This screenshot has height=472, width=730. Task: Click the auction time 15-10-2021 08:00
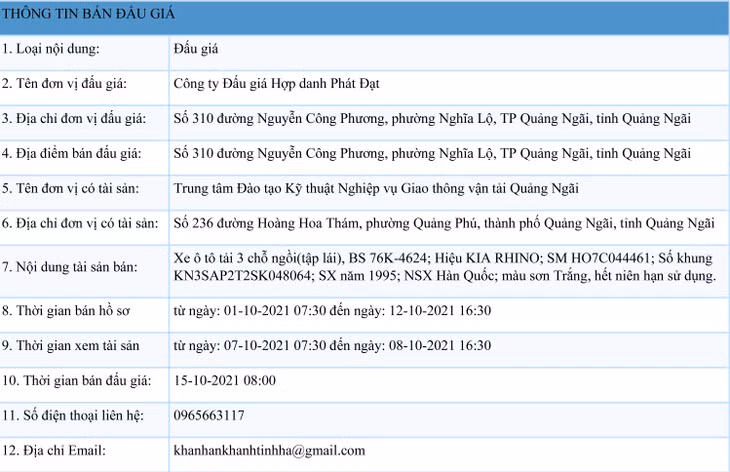pos(224,380)
